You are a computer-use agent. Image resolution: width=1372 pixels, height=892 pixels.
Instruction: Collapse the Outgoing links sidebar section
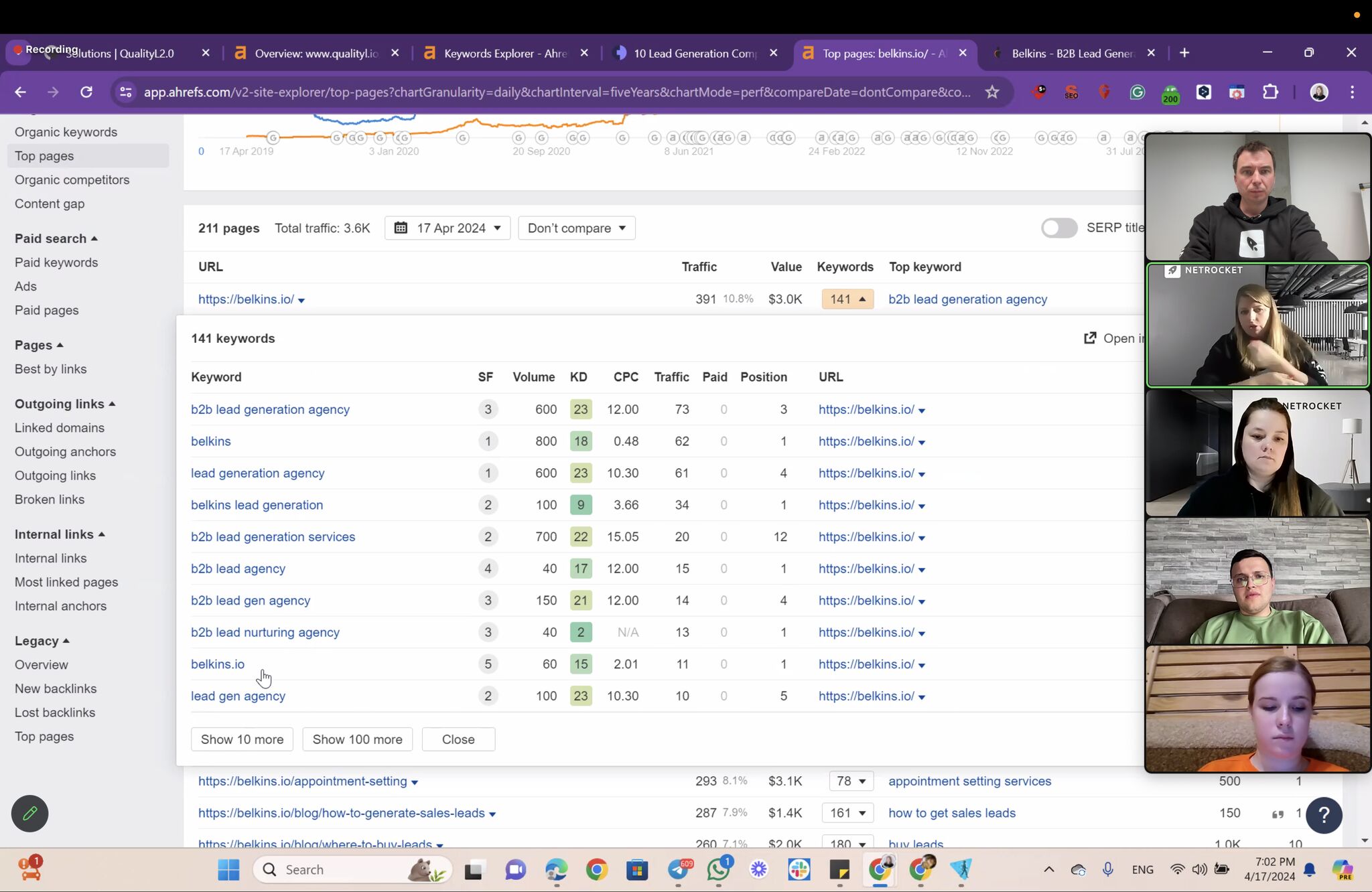coord(65,404)
